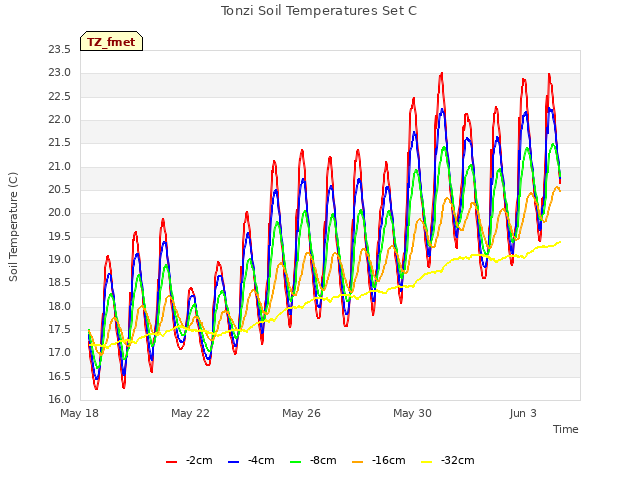Click the TZ_fmet annotation tag
Image resolution: width=640 pixels, height=480 pixels.
click(x=111, y=41)
